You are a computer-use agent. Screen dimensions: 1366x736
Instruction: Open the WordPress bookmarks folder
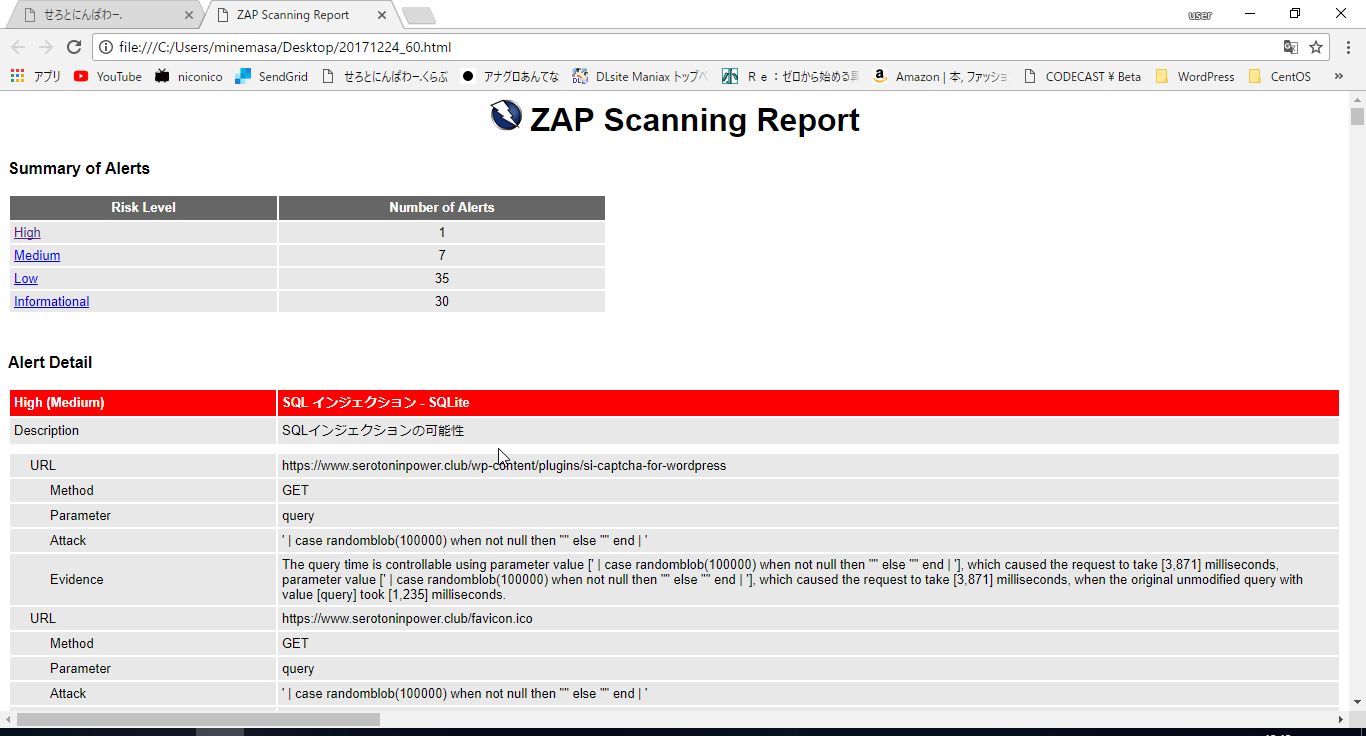[1195, 76]
